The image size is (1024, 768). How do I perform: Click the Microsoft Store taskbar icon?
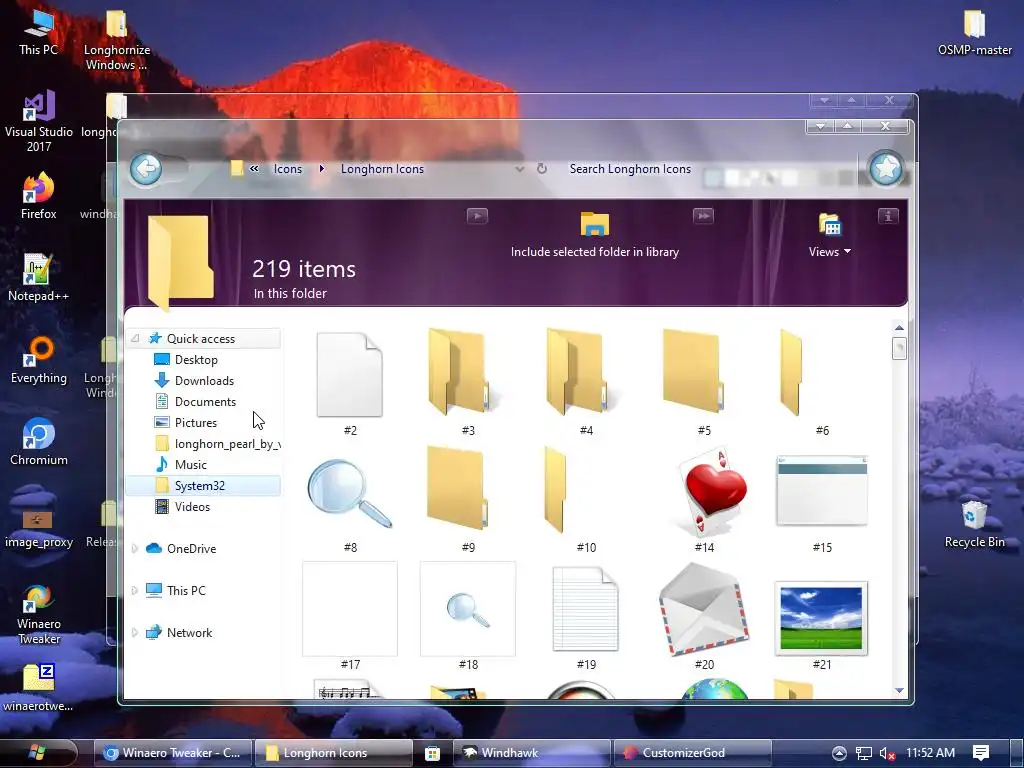pos(432,753)
